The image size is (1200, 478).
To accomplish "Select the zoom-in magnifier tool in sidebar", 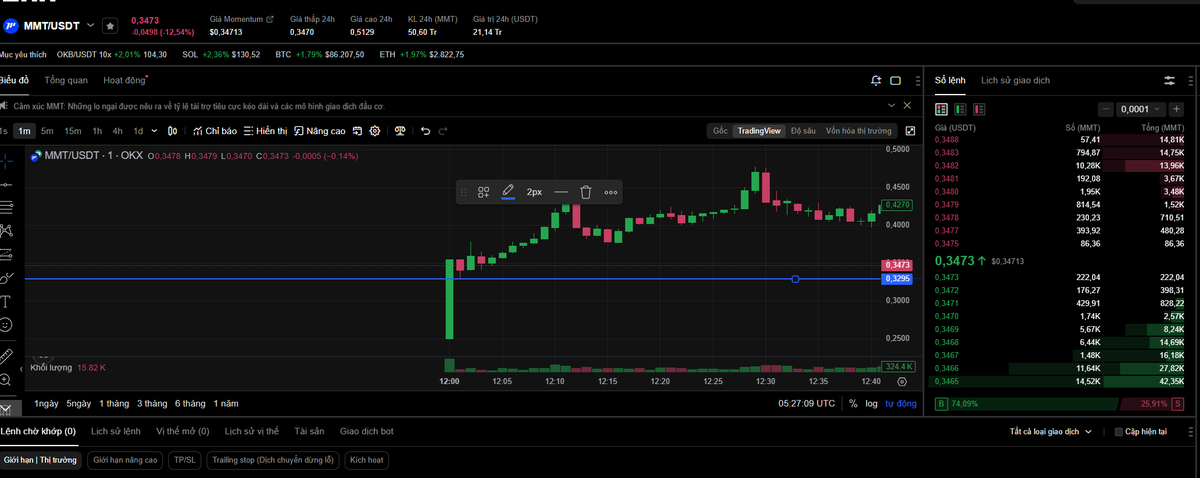I will point(6,380).
